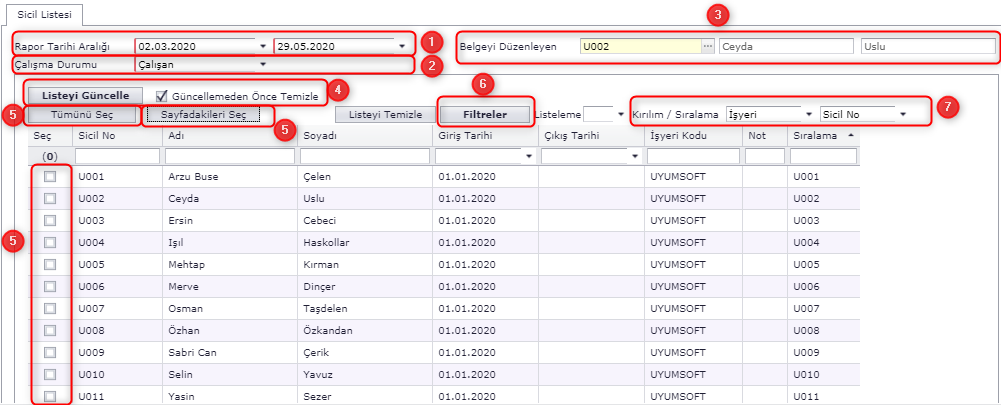Open the report start date dropdown
This screenshot has height=405, width=1001.
263,46
